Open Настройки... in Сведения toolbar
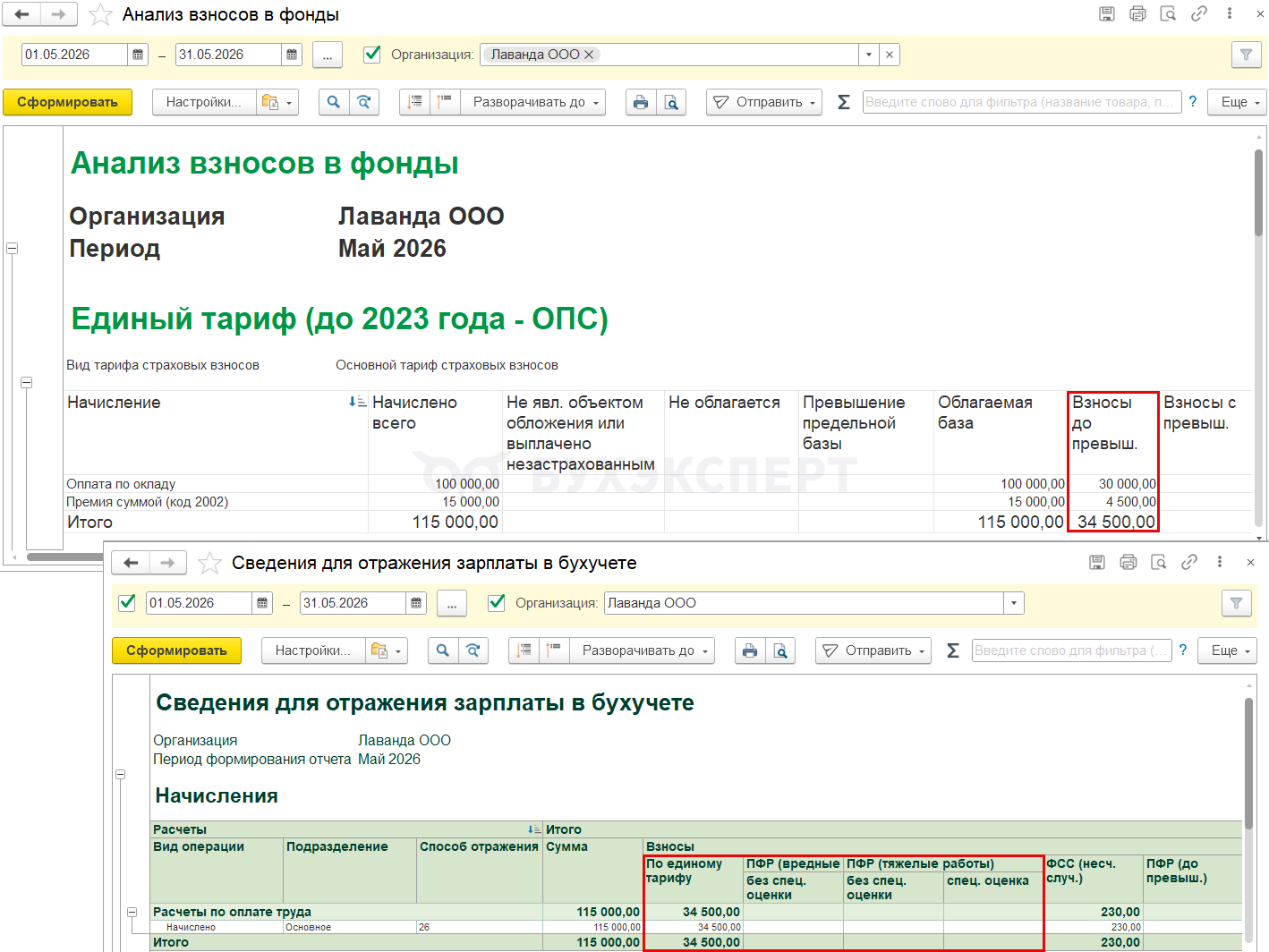Image resolution: width=1269 pixels, height=952 pixels. (313, 650)
